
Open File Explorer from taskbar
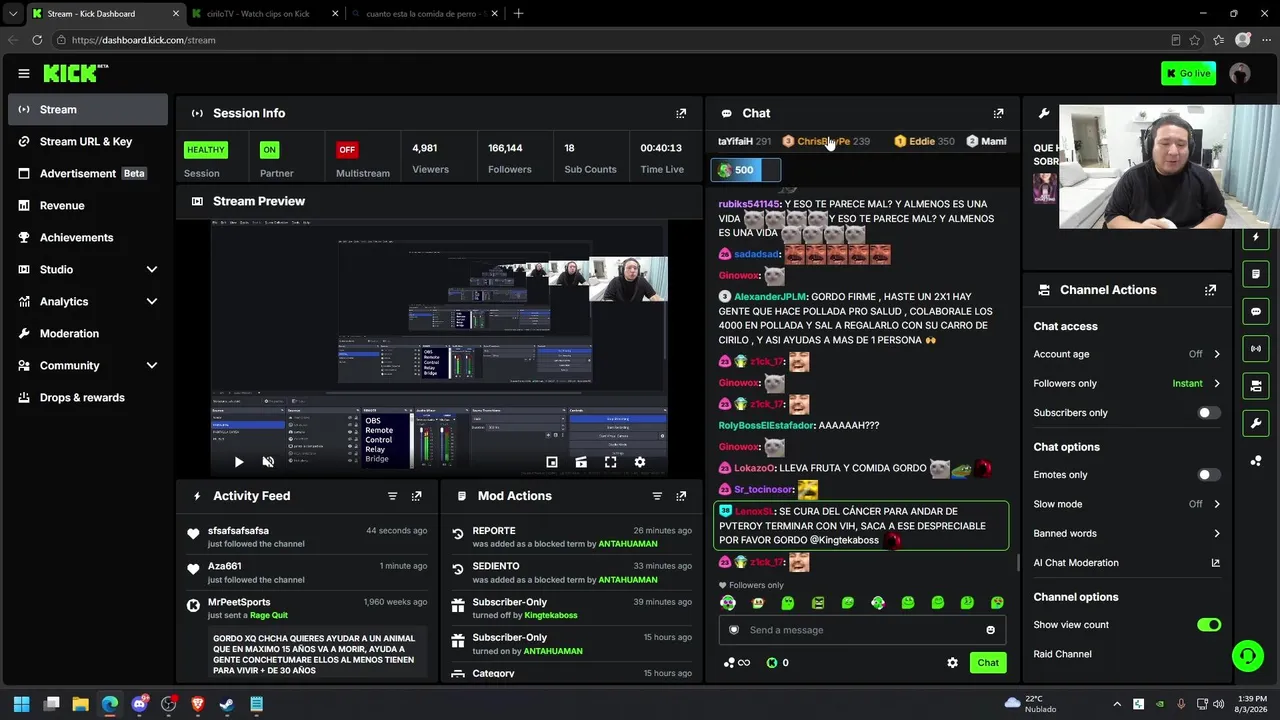(x=81, y=704)
